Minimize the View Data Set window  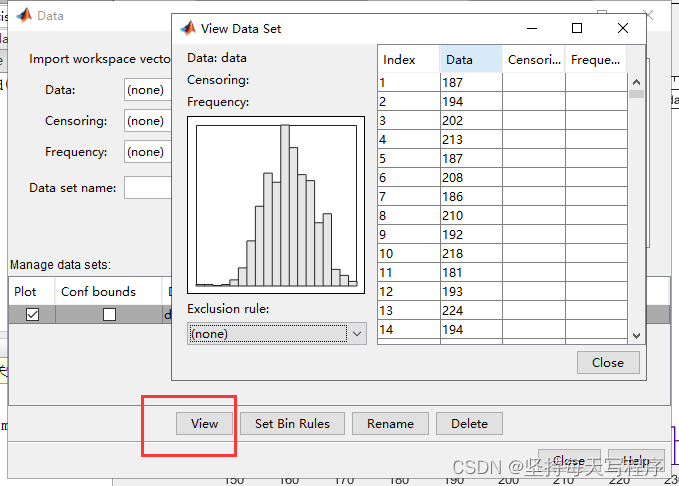pos(532,29)
